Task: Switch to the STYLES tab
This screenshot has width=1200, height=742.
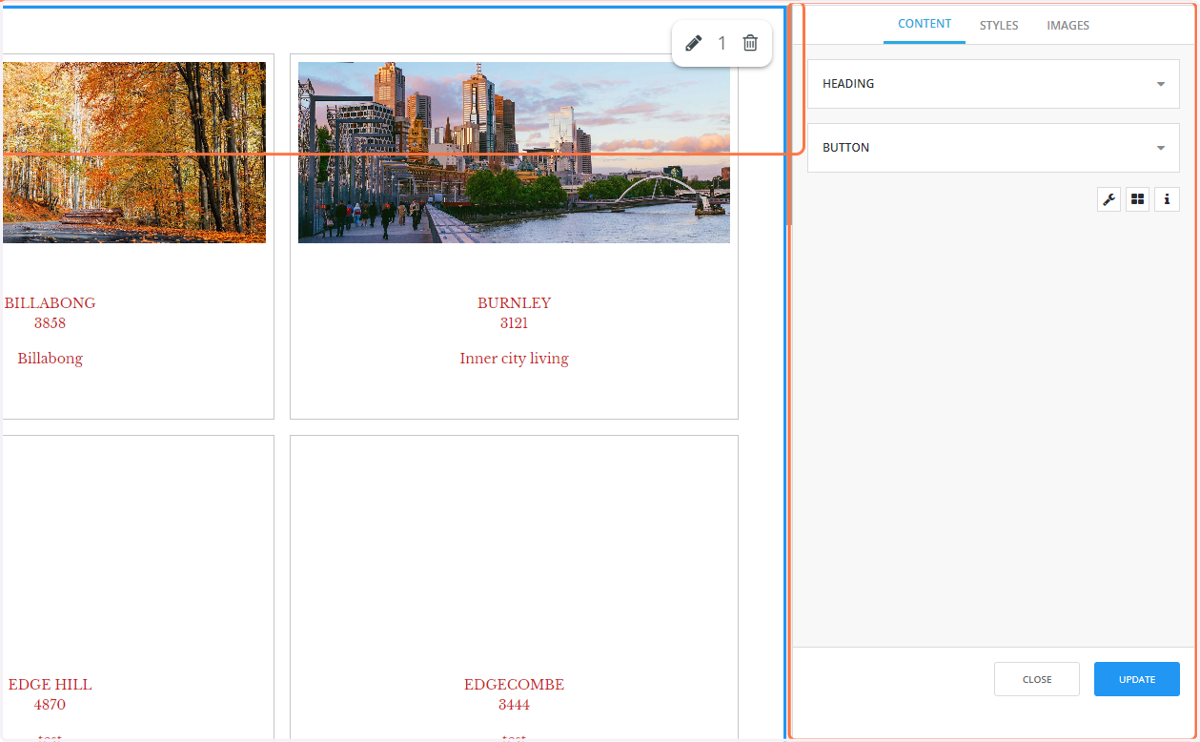Action: [x=999, y=25]
